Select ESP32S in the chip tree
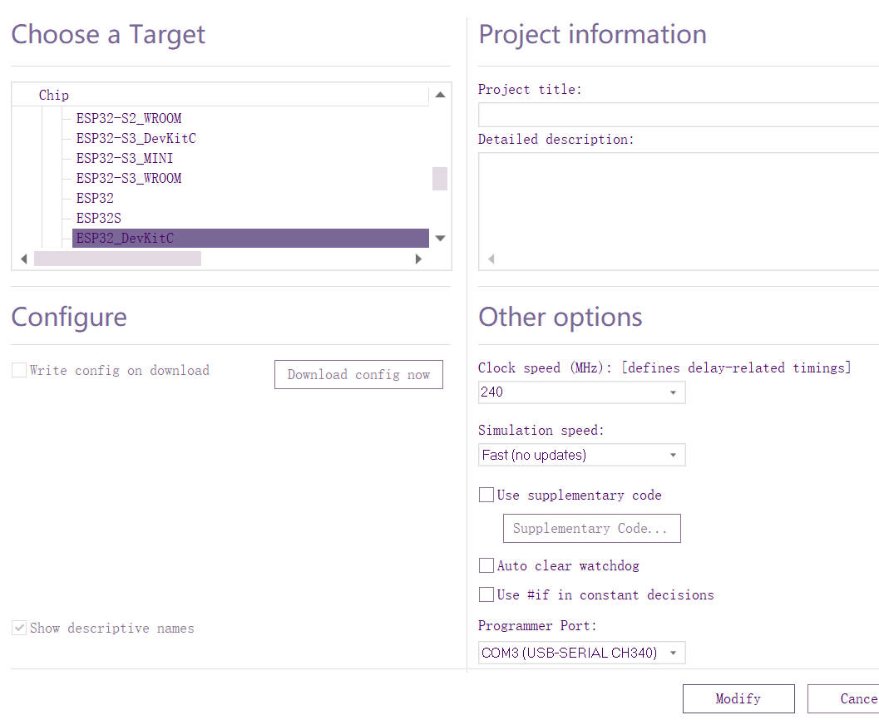The height and width of the screenshot is (720, 879). coord(98,218)
